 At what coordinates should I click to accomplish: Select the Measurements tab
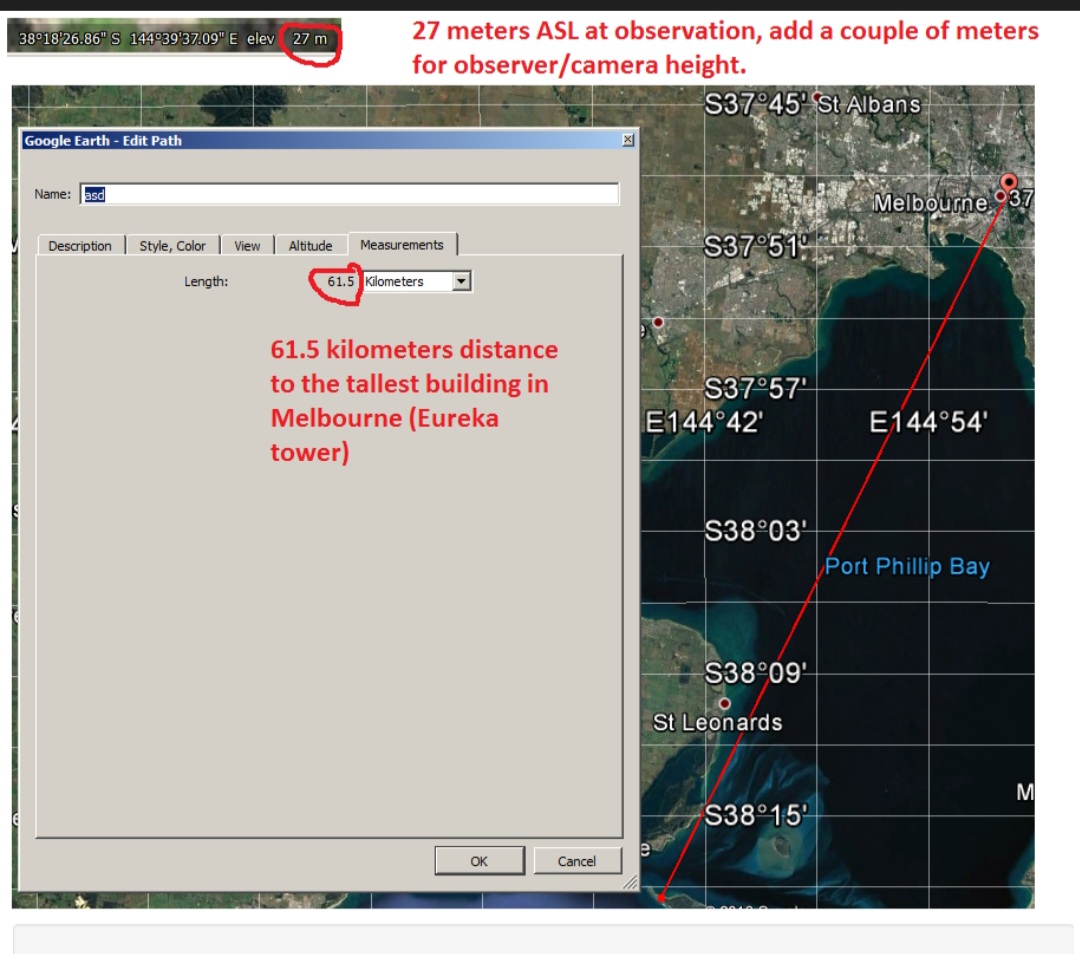(402, 245)
